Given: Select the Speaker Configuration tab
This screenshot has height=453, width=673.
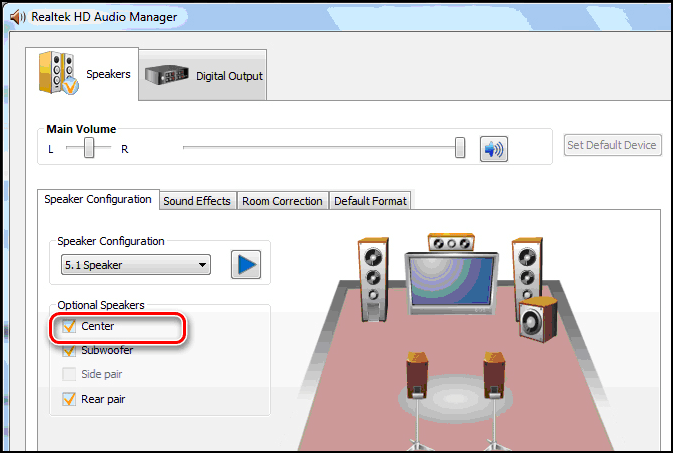Looking at the screenshot, I should pyautogui.click(x=98, y=199).
